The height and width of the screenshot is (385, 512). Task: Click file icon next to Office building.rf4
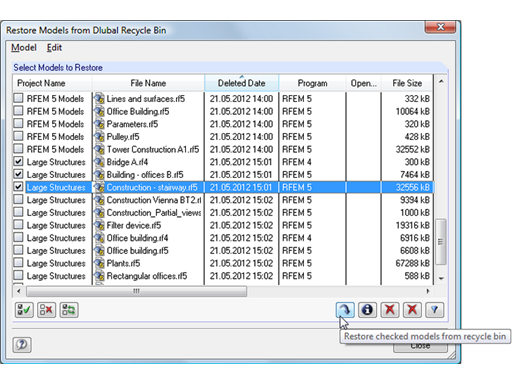(99, 238)
